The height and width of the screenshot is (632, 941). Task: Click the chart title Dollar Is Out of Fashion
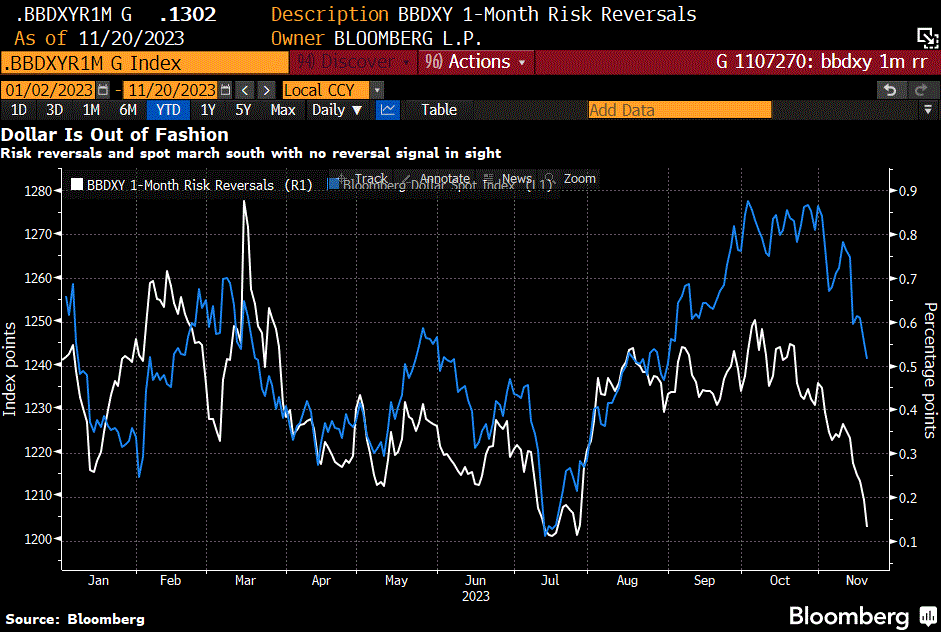(x=115, y=134)
